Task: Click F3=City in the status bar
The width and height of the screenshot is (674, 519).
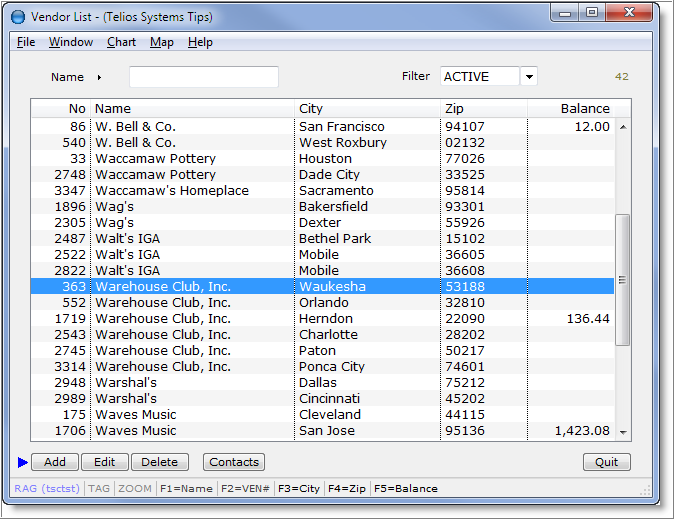Action: pyautogui.click(x=298, y=489)
